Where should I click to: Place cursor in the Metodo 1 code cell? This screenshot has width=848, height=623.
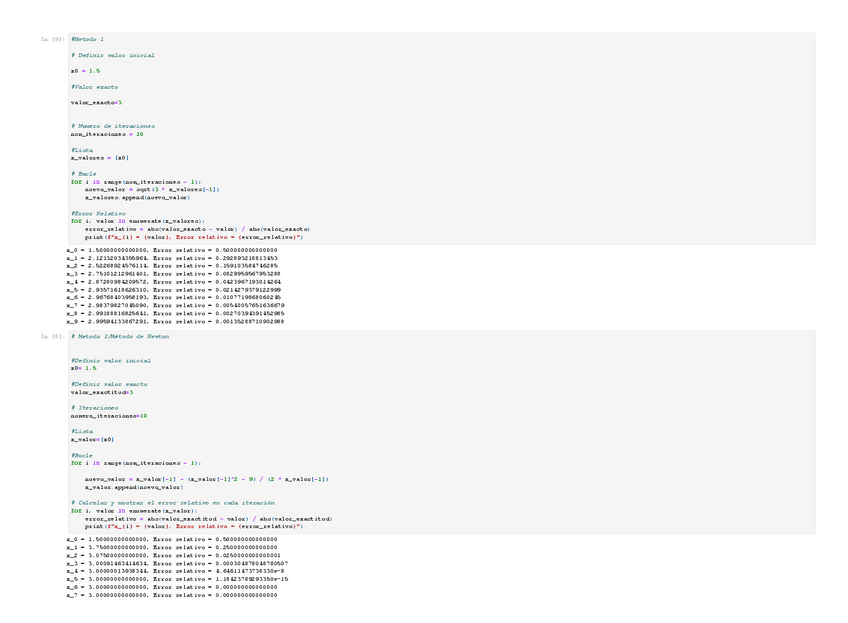point(441,138)
